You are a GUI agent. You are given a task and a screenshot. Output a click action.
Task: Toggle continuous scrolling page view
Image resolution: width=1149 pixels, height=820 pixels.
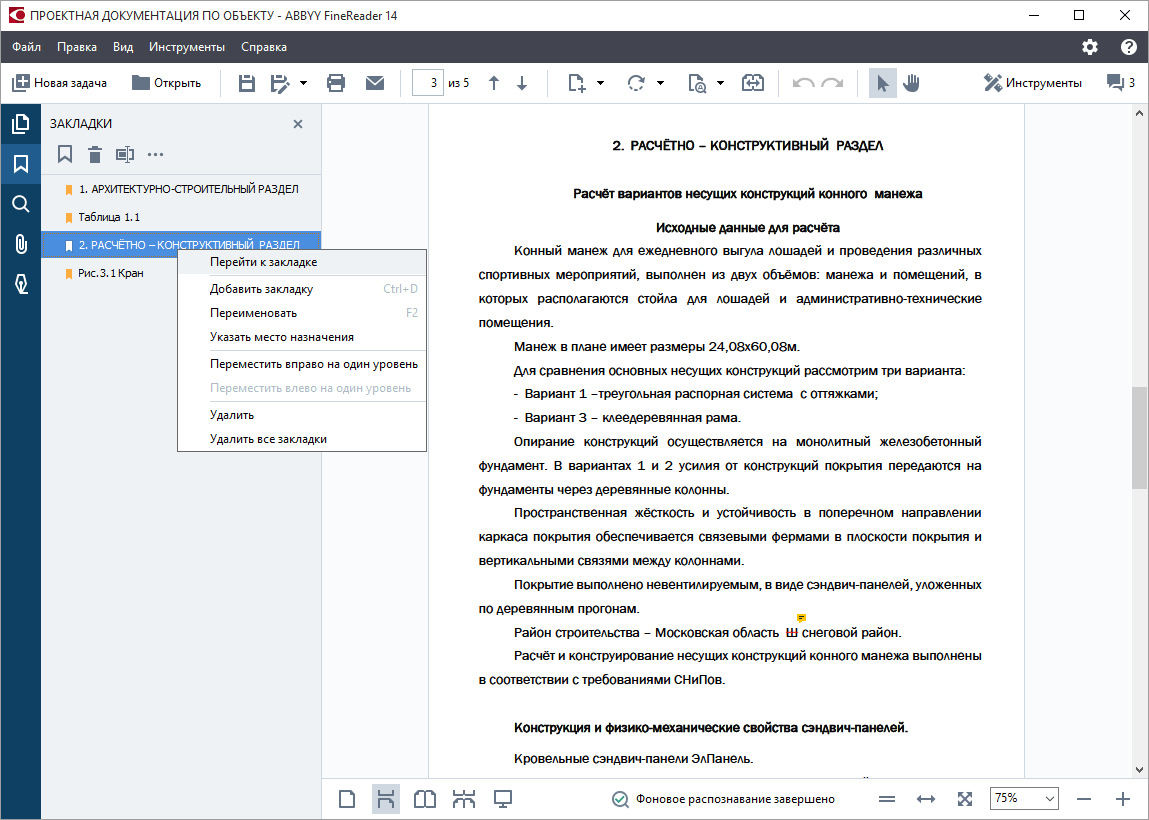[385, 799]
